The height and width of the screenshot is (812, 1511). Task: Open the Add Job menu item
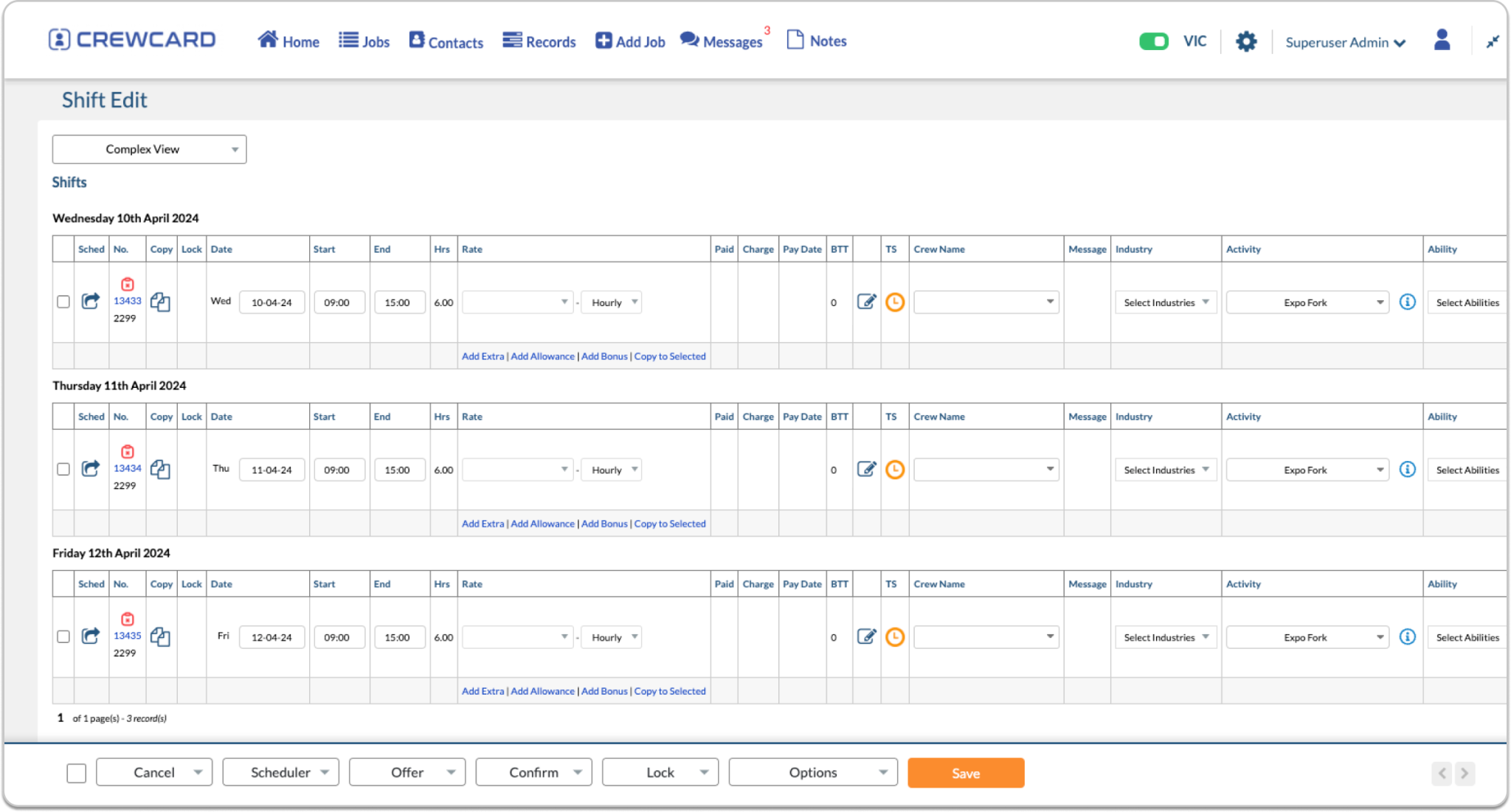pos(629,41)
